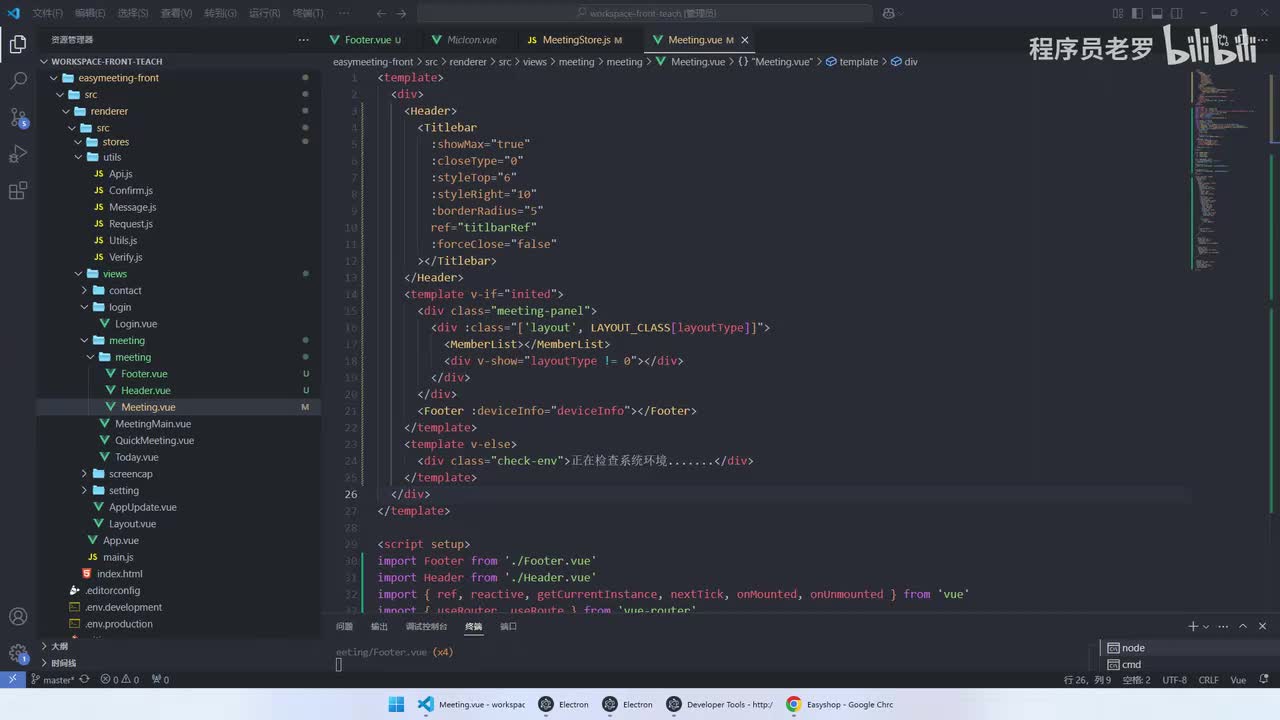Open the Manage gear menu
Image resolution: width=1280 pixels, height=720 pixels.
point(18,654)
